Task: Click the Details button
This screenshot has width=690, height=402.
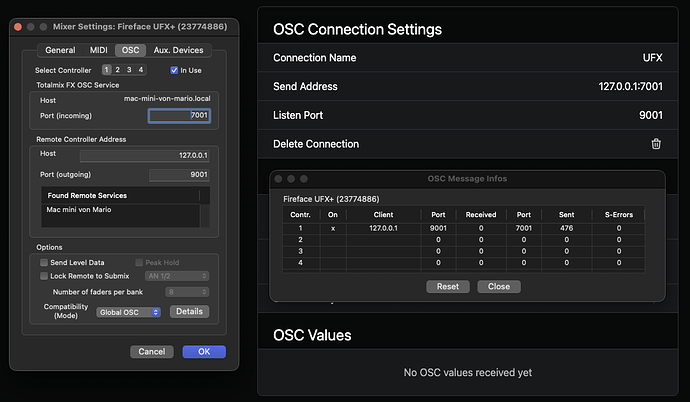Action: point(189,311)
